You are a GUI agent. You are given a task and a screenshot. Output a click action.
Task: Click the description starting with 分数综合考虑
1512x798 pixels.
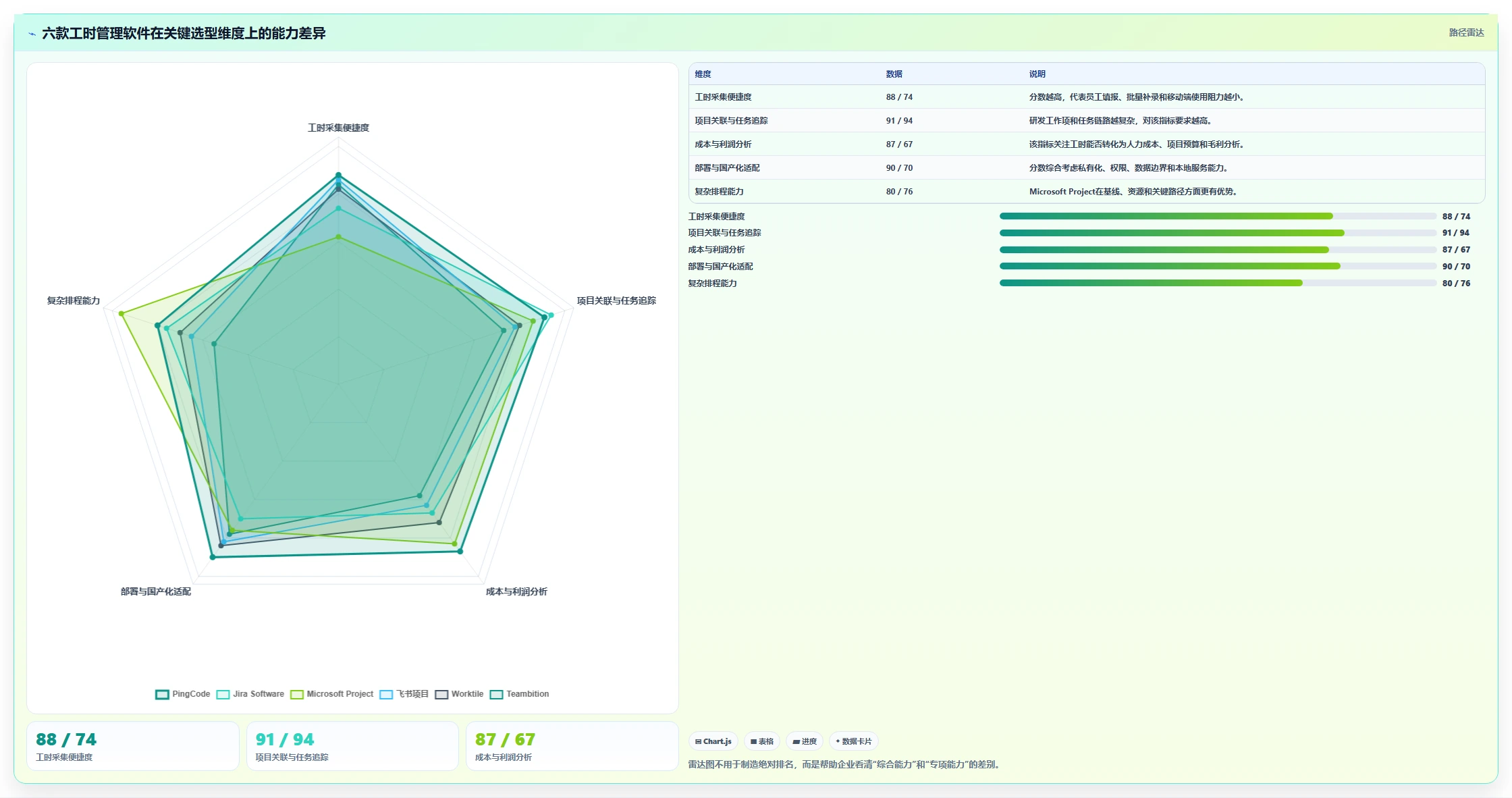[1129, 168]
